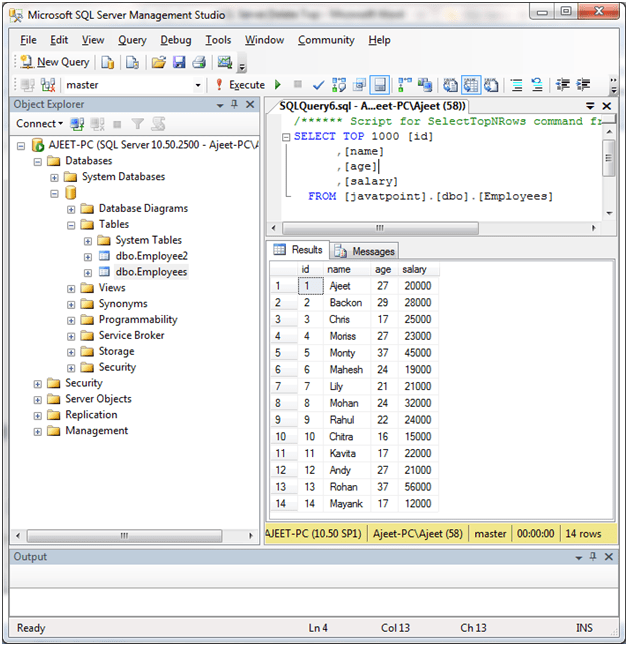Comment out the selected lines
Viewport: 628px width, 646px height.
tap(516, 85)
